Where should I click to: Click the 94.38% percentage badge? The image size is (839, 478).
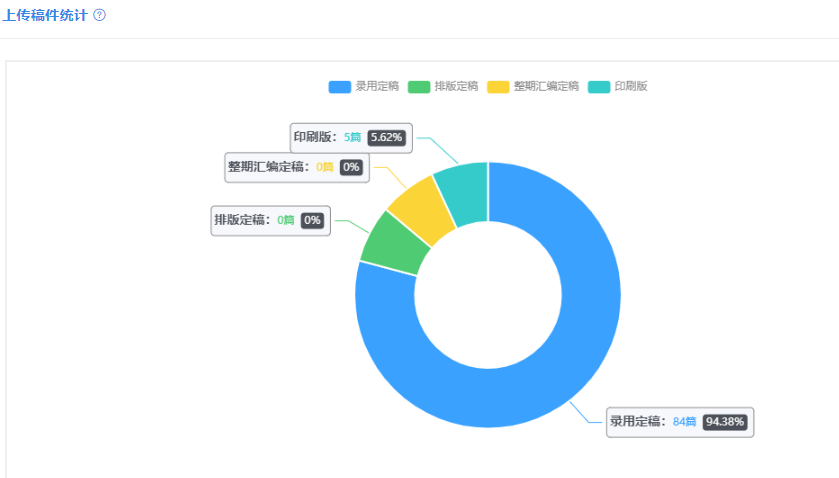tap(725, 422)
